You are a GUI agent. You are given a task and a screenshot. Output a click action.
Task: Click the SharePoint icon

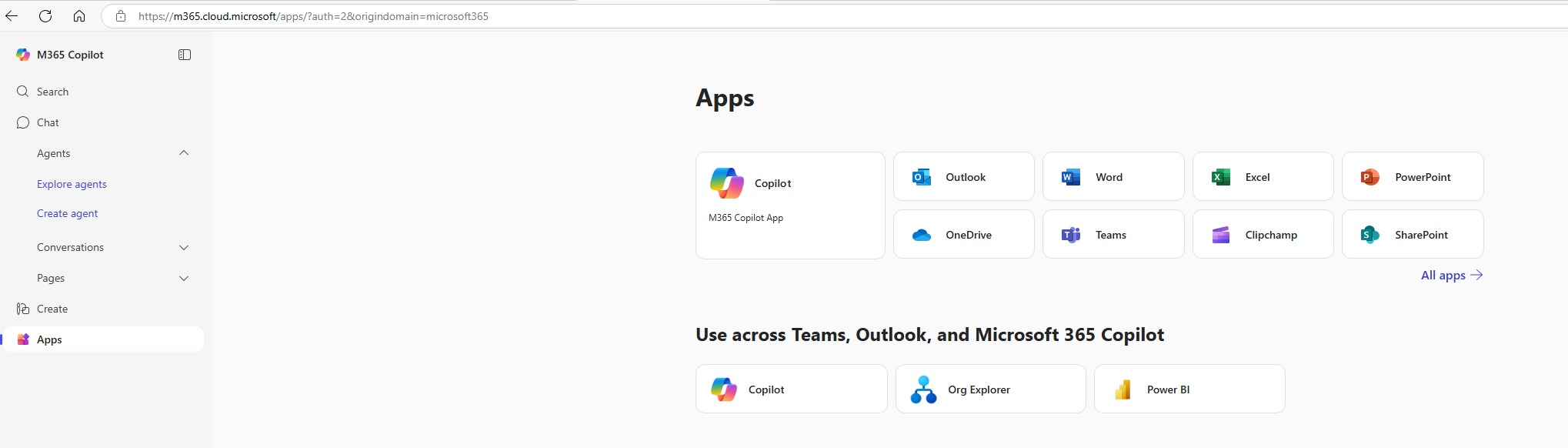click(1370, 235)
